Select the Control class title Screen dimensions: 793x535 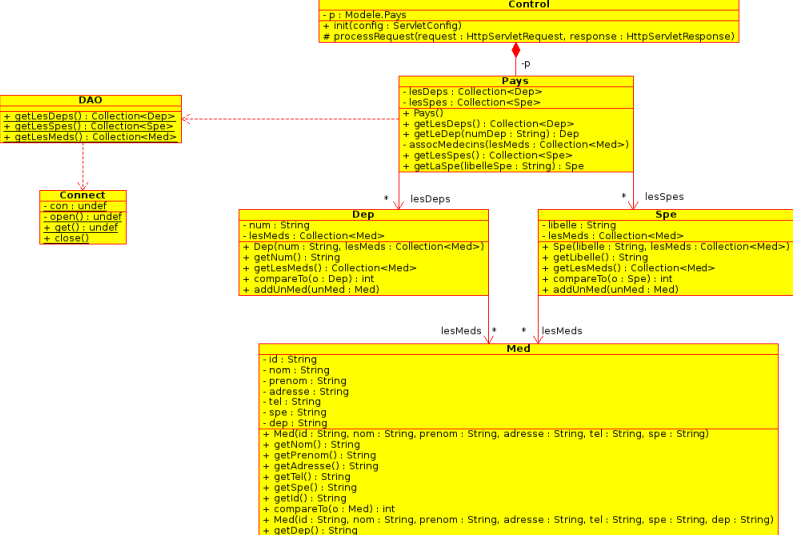(x=528, y=5)
